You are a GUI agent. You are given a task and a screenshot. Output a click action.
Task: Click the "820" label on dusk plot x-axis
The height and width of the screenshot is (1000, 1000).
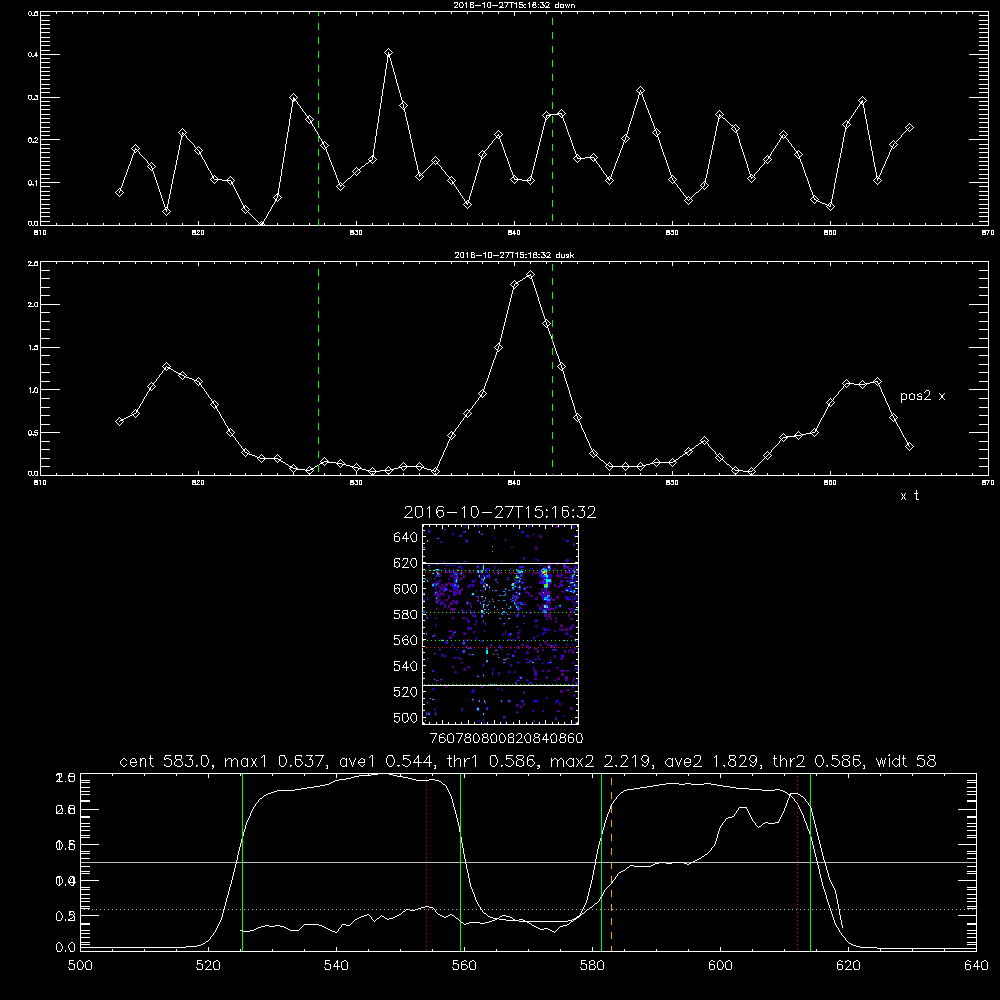click(198, 483)
